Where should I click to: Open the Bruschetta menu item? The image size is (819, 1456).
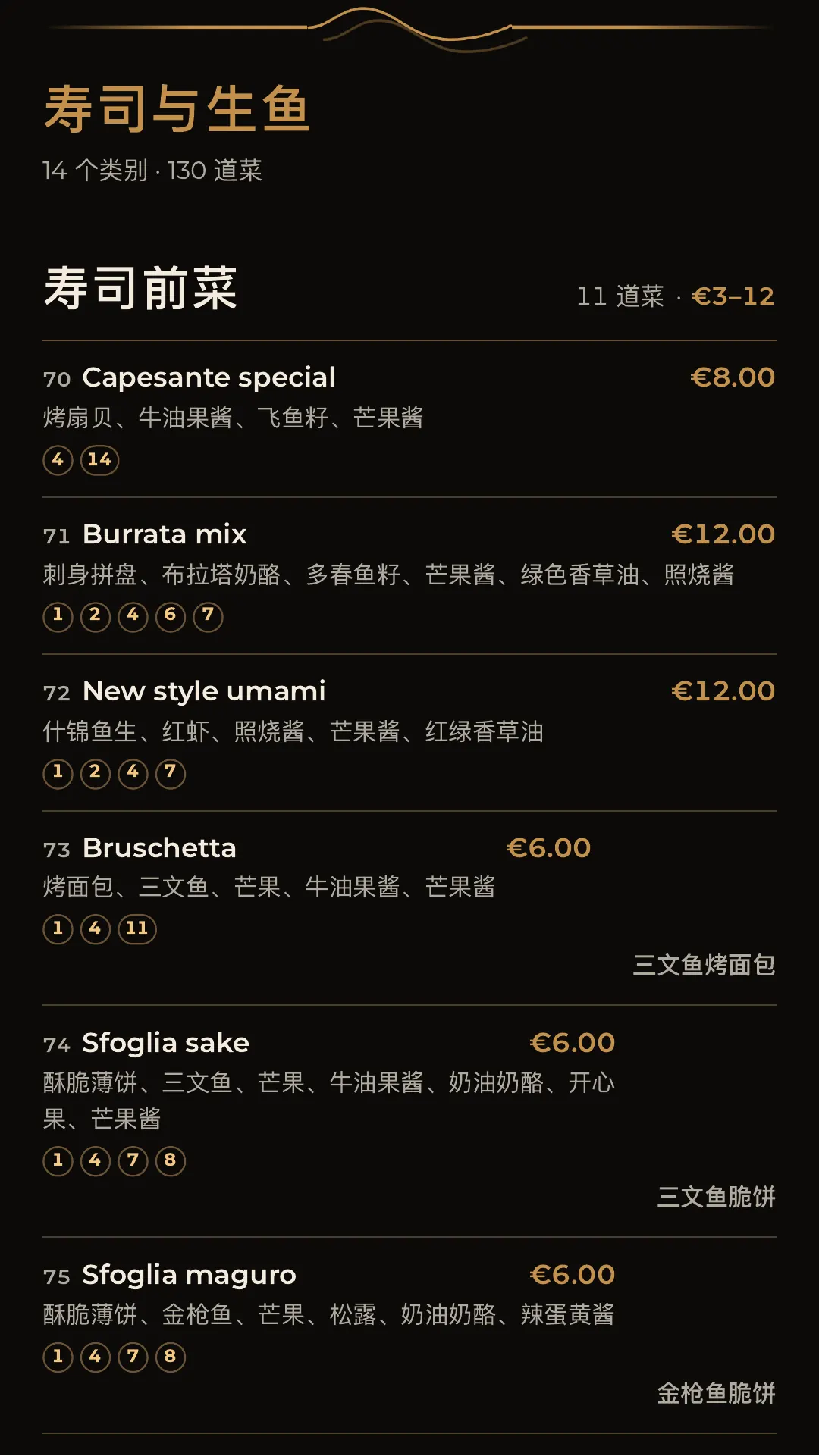409,908
